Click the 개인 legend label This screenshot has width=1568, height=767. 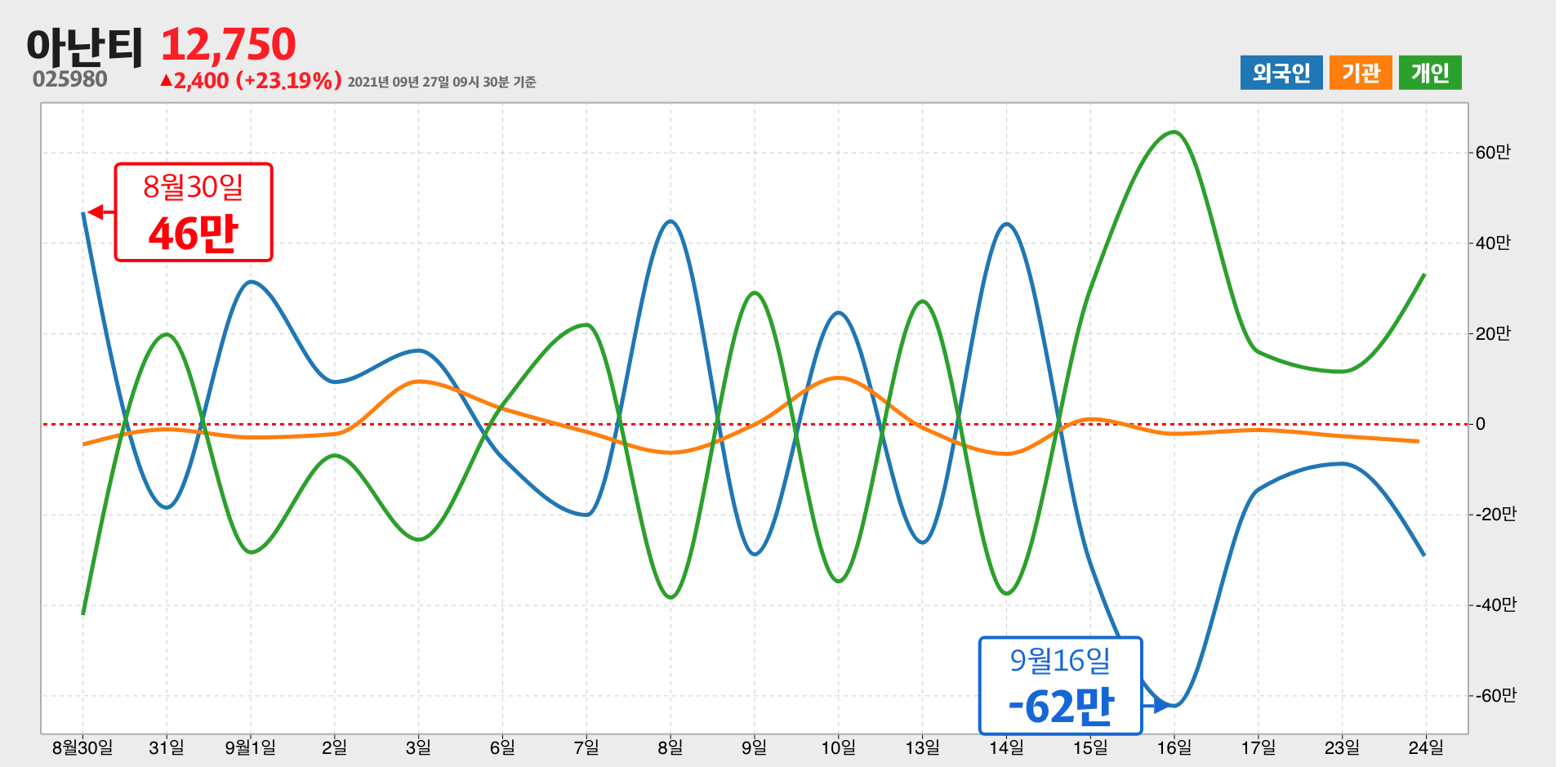1430,73
